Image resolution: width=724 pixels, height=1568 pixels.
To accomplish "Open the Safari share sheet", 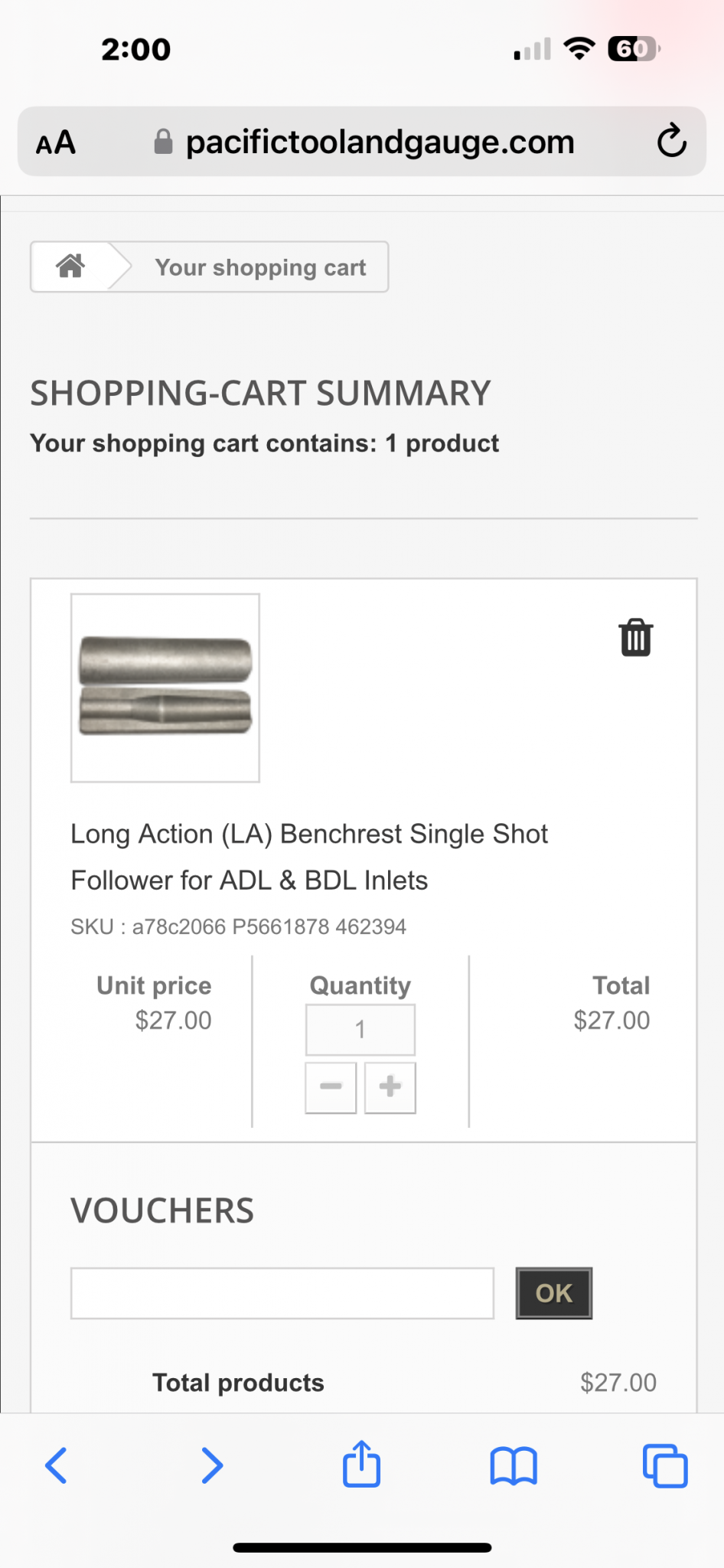I will click(361, 1464).
